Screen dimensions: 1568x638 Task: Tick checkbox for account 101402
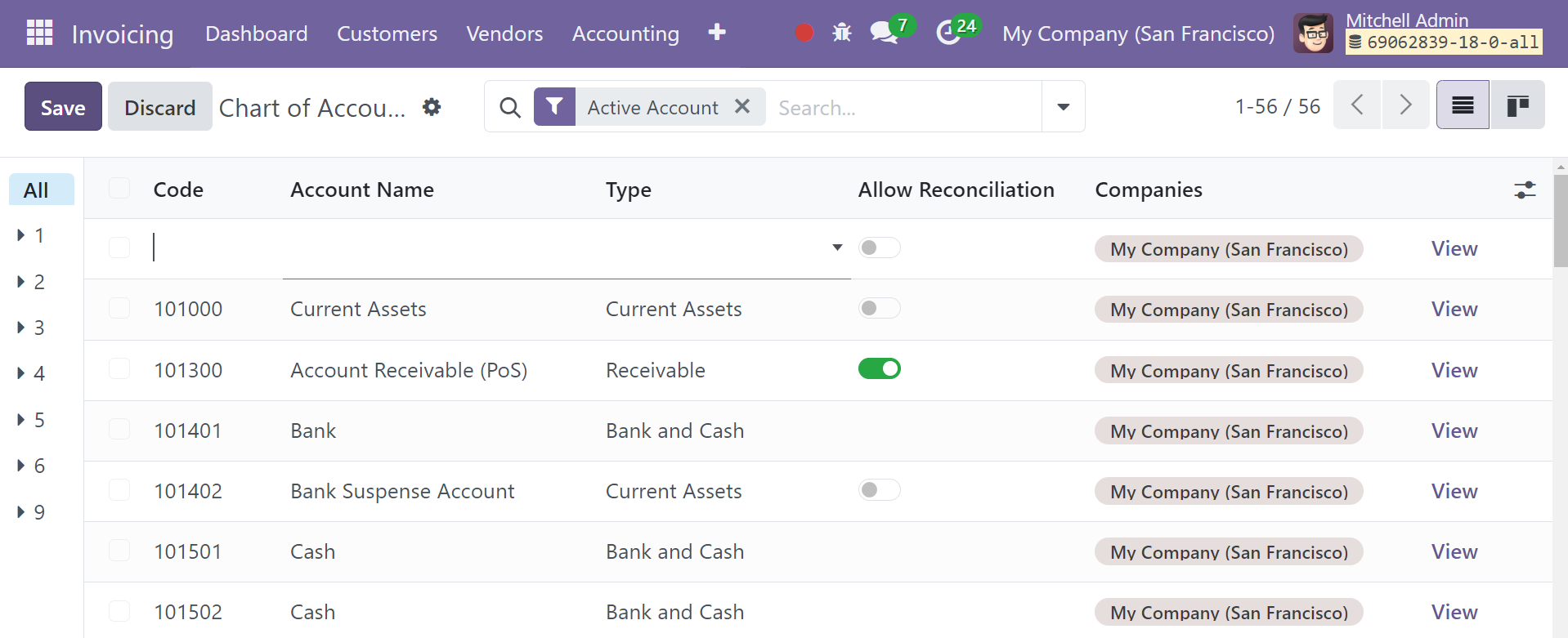point(119,490)
